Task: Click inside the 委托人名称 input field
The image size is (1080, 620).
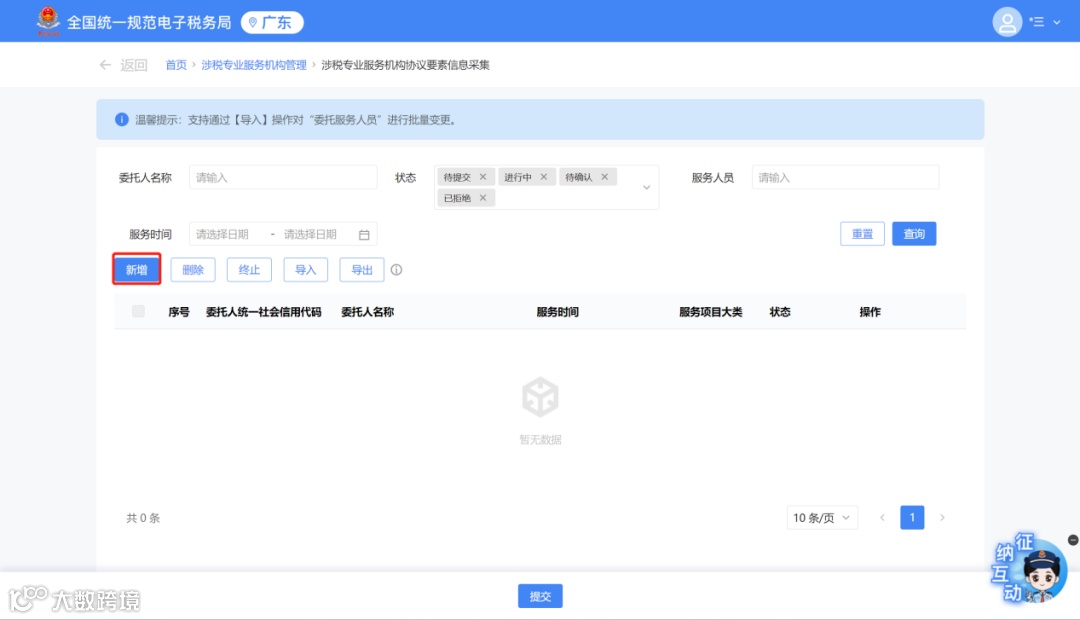Action: 283,176
